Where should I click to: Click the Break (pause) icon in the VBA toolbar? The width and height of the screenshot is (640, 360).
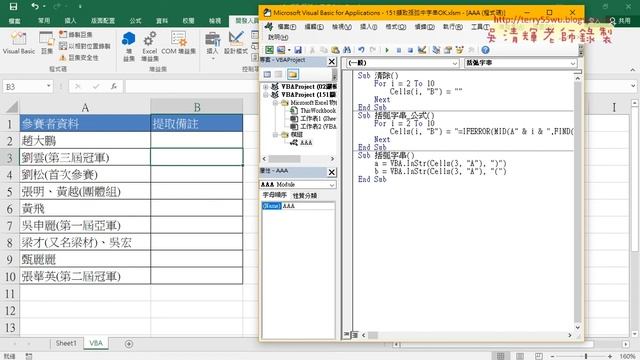tap(399, 50)
